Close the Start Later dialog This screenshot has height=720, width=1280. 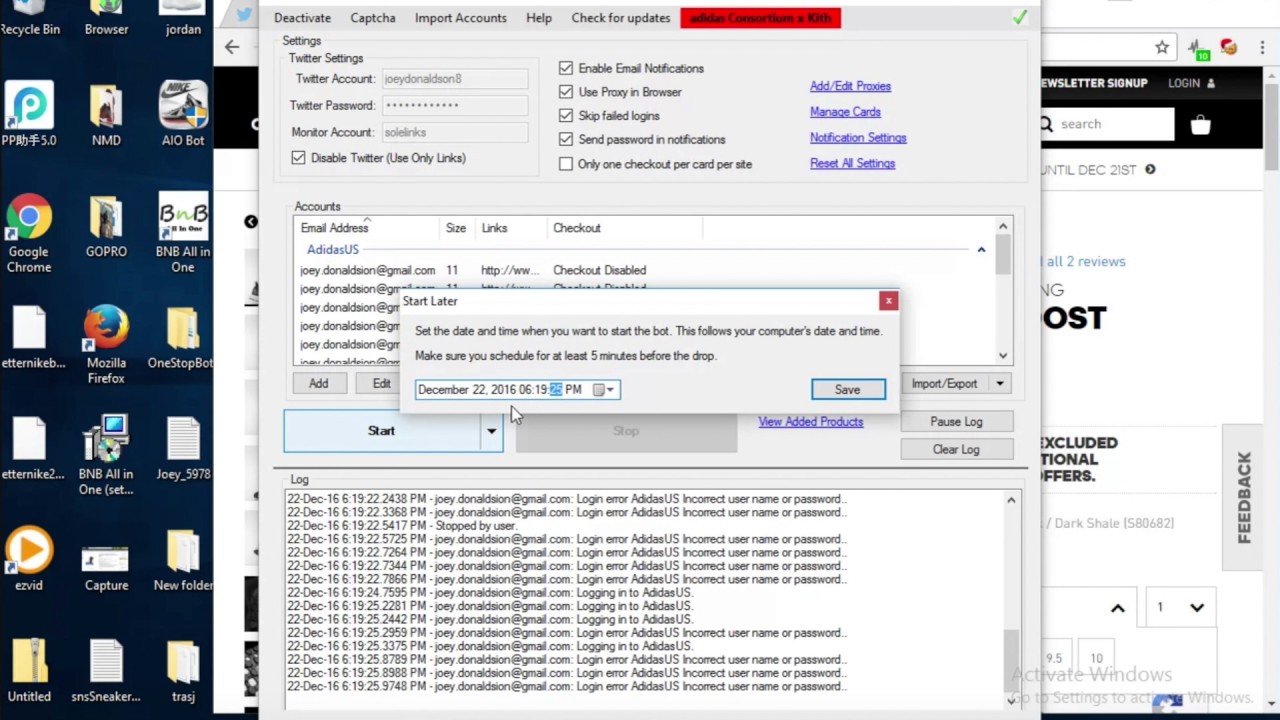point(888,301)
